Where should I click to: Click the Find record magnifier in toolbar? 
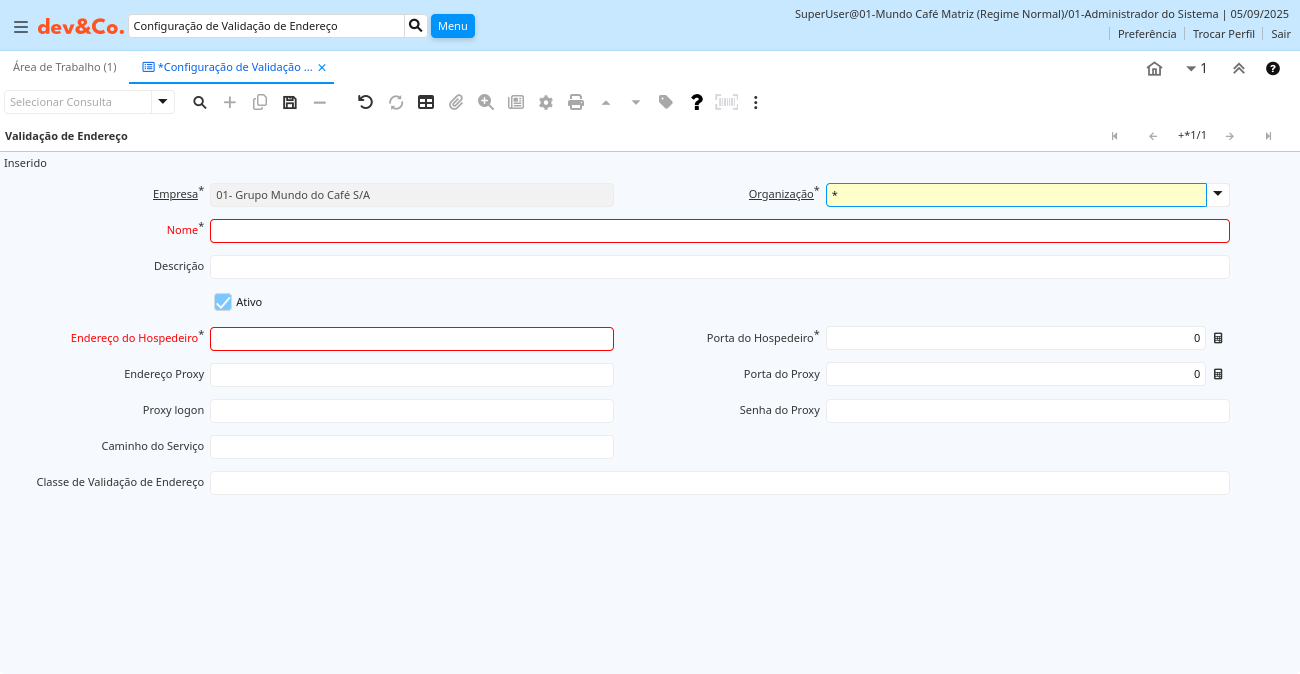click(200, 102)
